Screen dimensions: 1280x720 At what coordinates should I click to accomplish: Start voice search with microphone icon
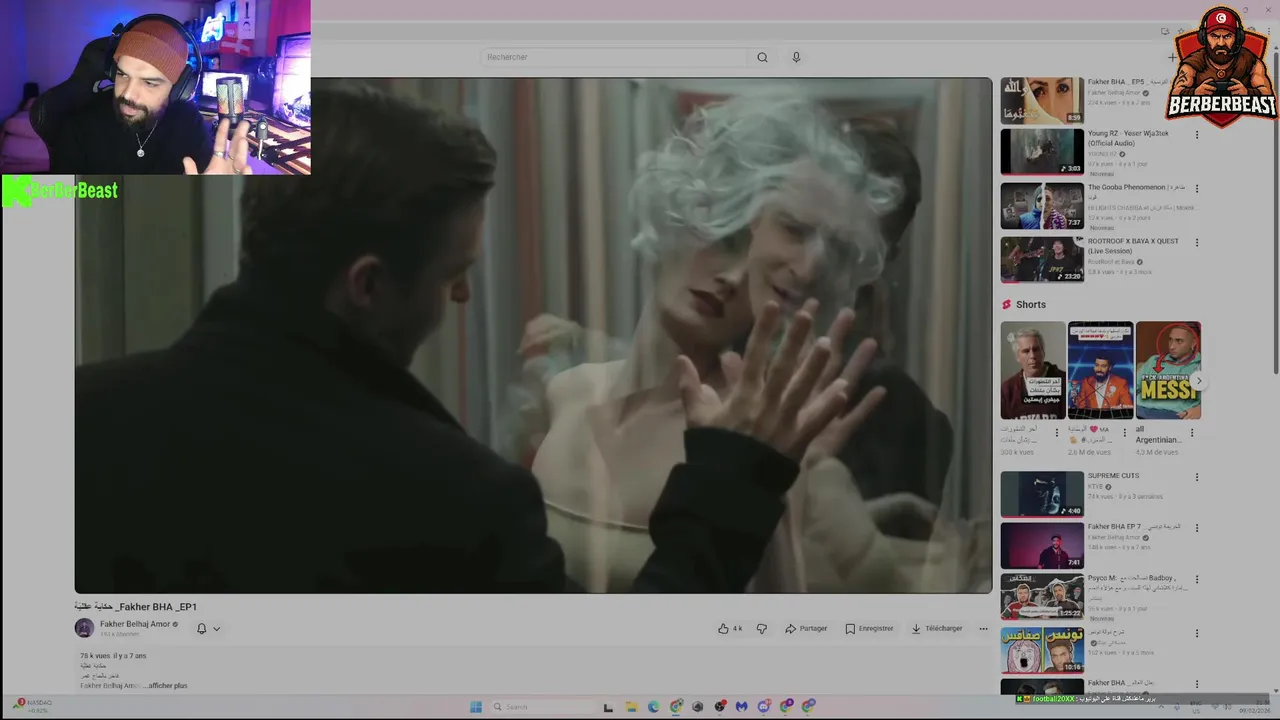tap(796, 57)
